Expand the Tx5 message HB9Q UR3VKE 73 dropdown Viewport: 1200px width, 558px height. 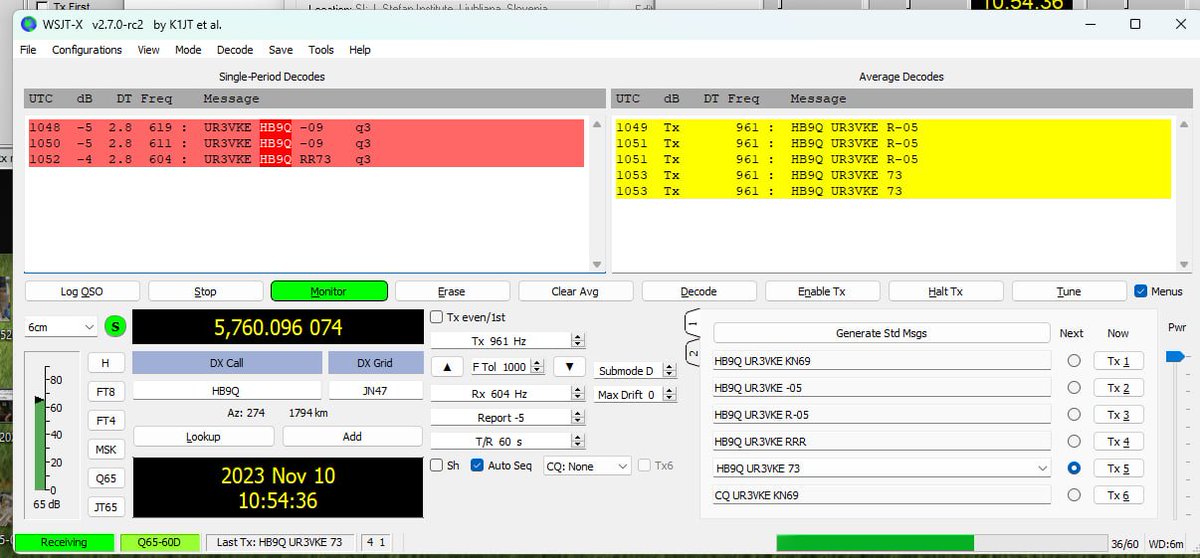click(1042, 468)
